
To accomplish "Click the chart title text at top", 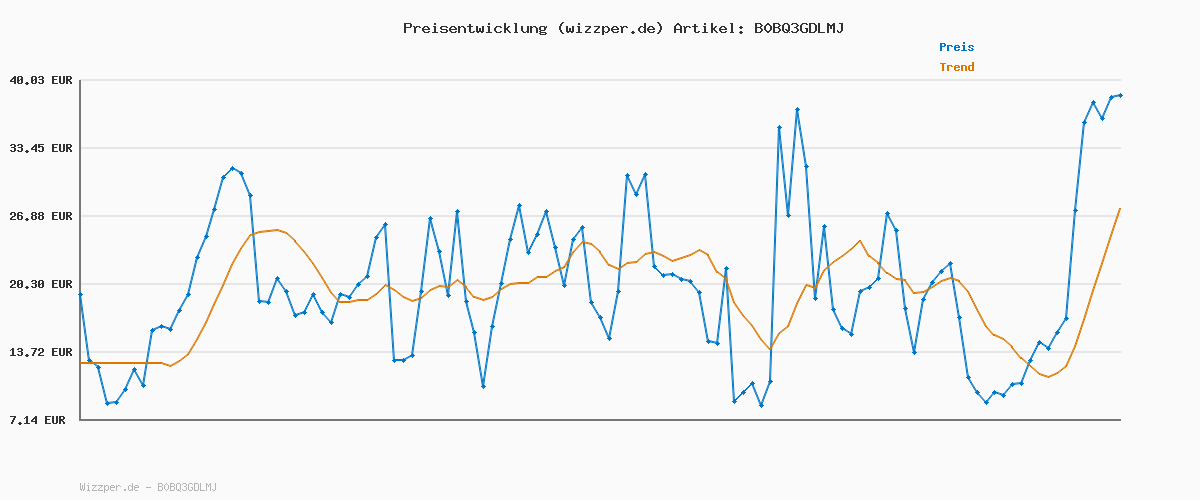I will pyautogui.click(x=623, y=28).
